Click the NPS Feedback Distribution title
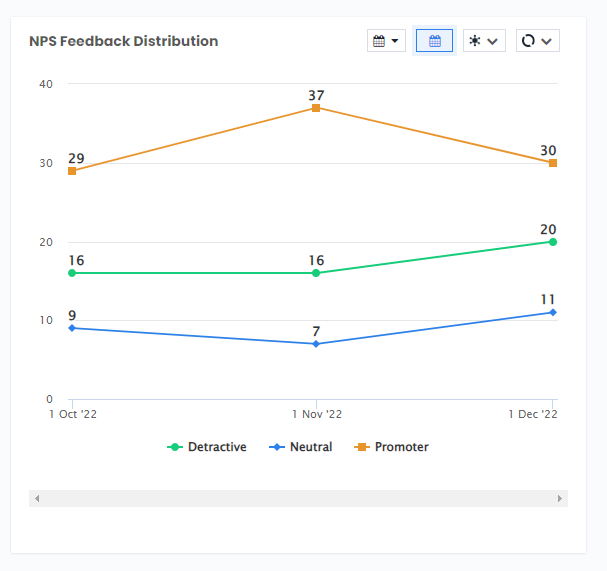The height and width of the screenshot is (571, 607). pos(123,41)
